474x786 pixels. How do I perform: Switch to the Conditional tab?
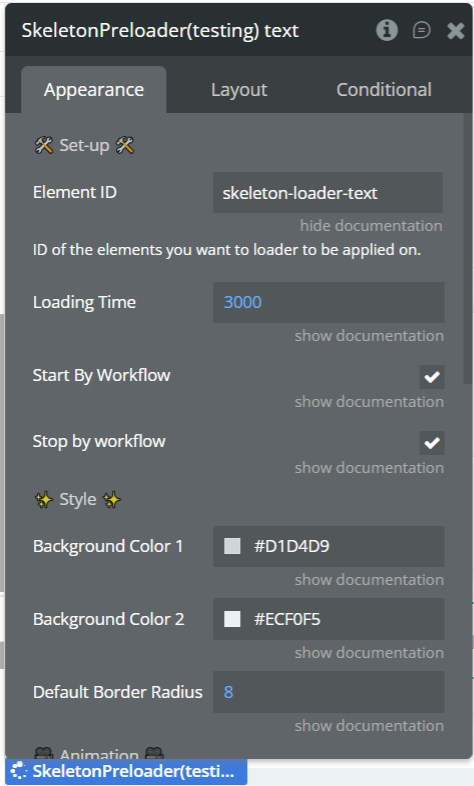click(x=384, y=90)
